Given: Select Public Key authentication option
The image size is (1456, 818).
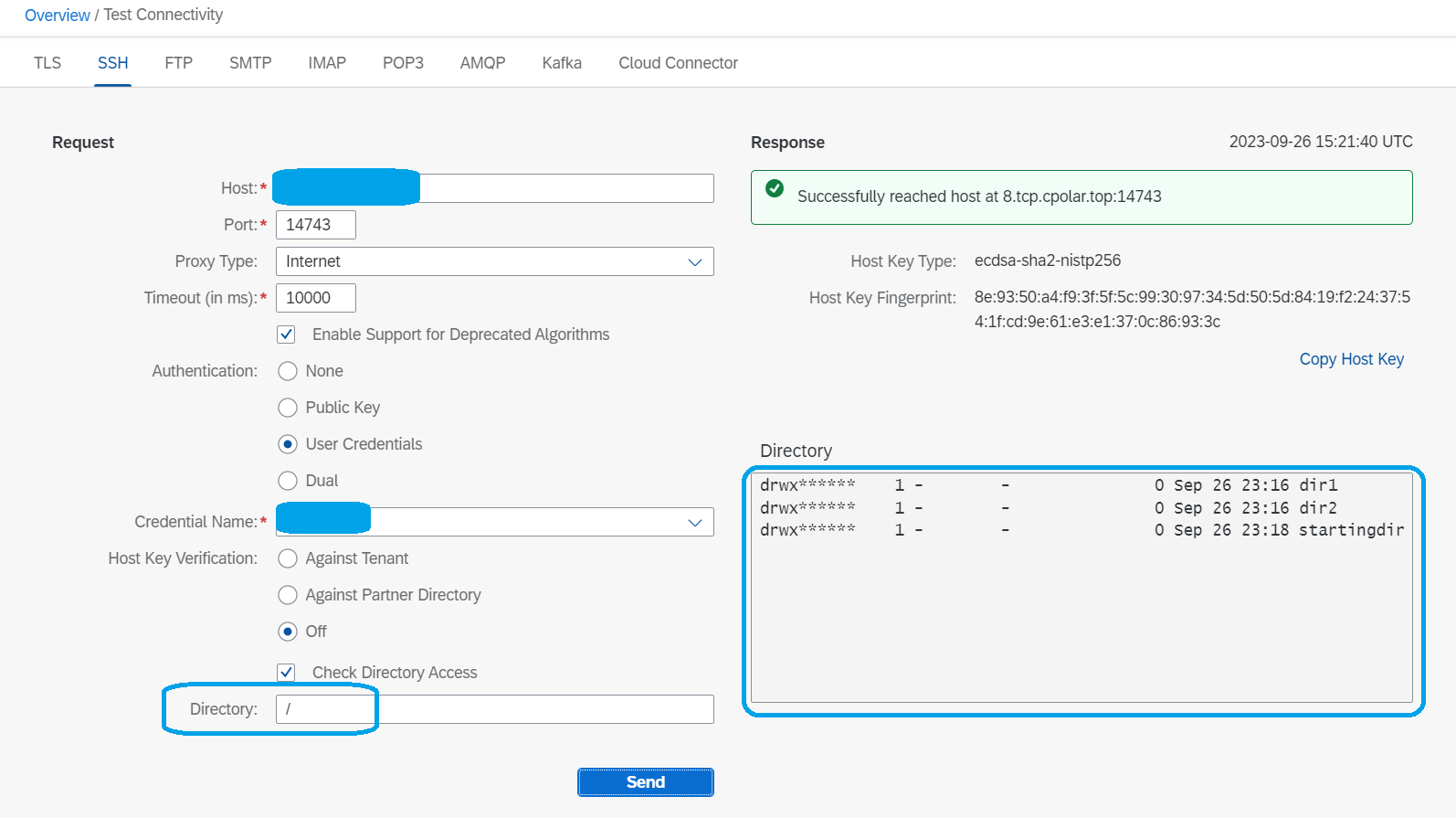Looking at the screenshot, I should 288,408.
